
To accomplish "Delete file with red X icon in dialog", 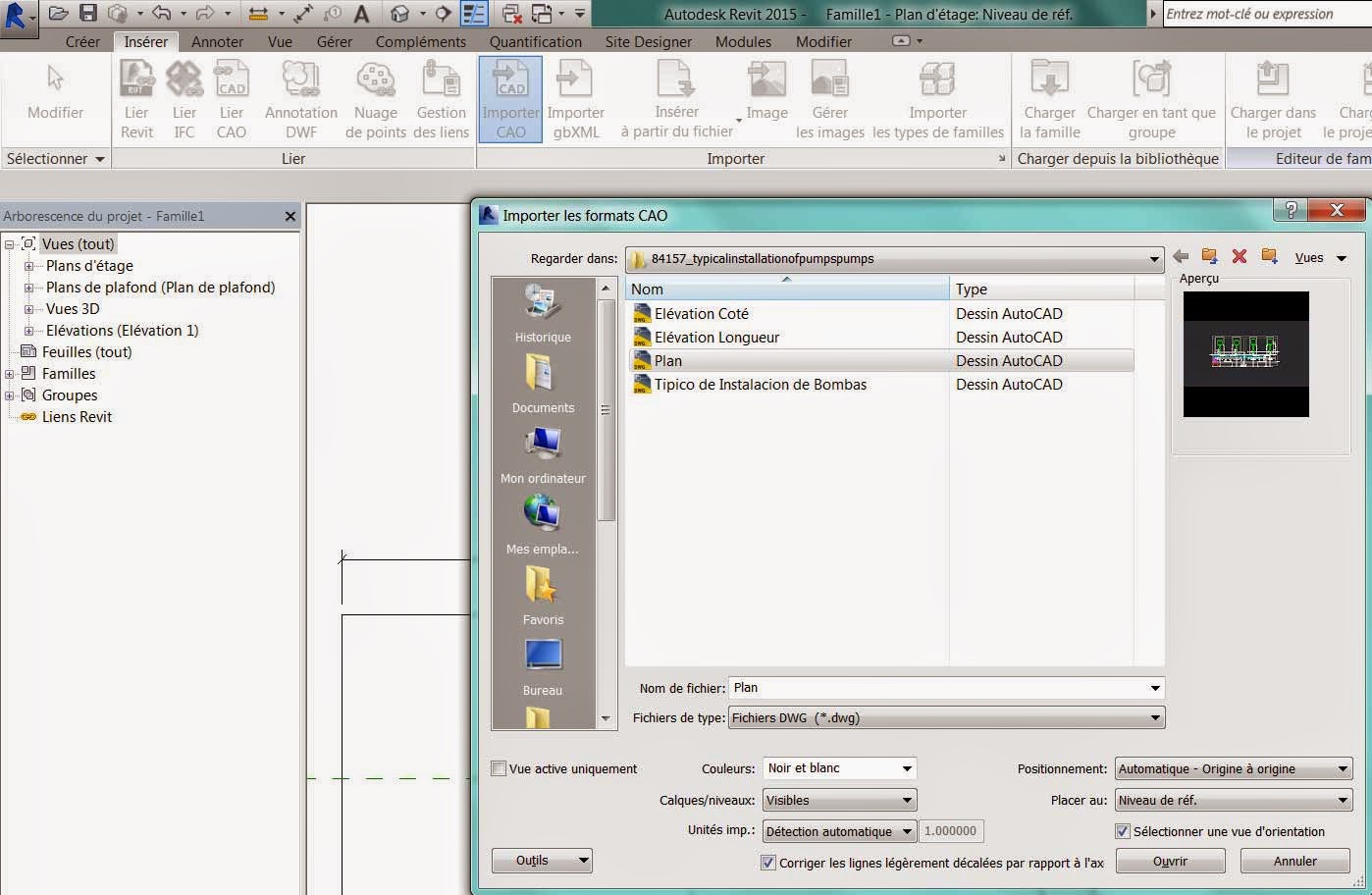I will (x=1240, y=257).
